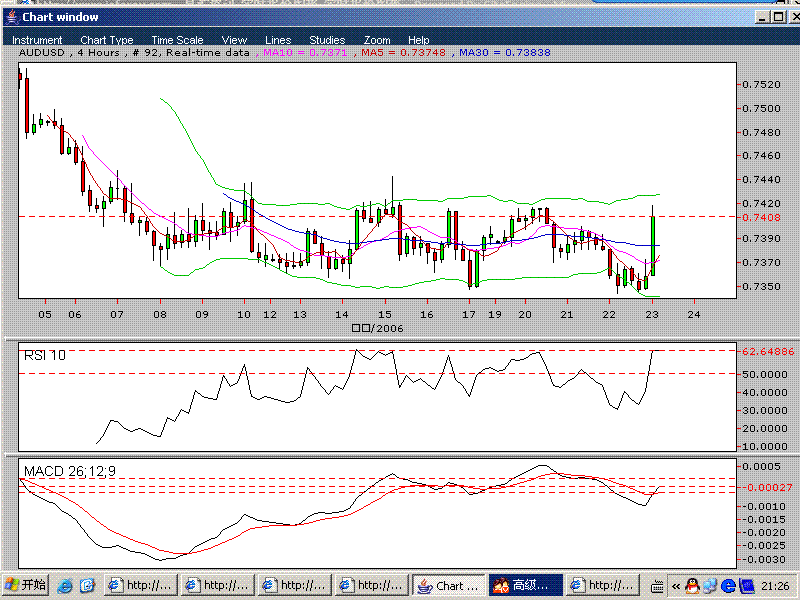This screenshot has height=600, width=800.
Task: Open the Help menu
Action: click(x=418, y=40)
